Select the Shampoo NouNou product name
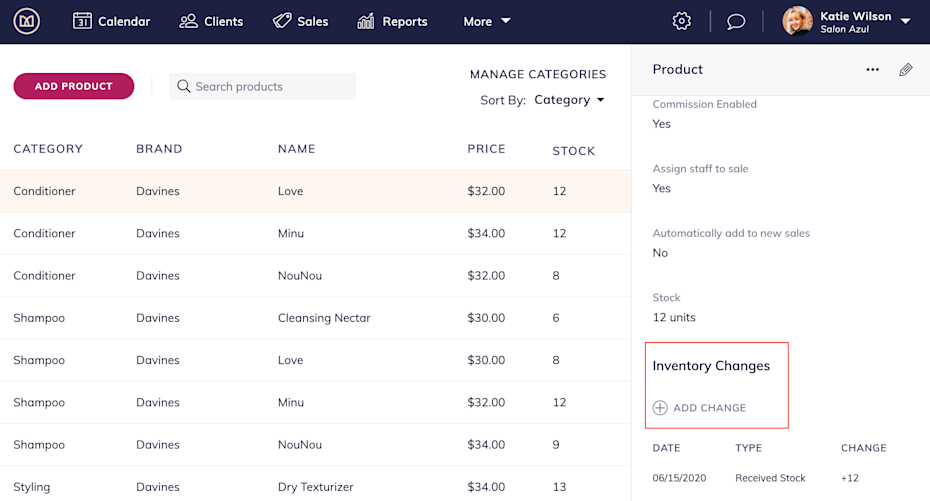Viewport: 930px width, 501px height. [x=300, y=445]
